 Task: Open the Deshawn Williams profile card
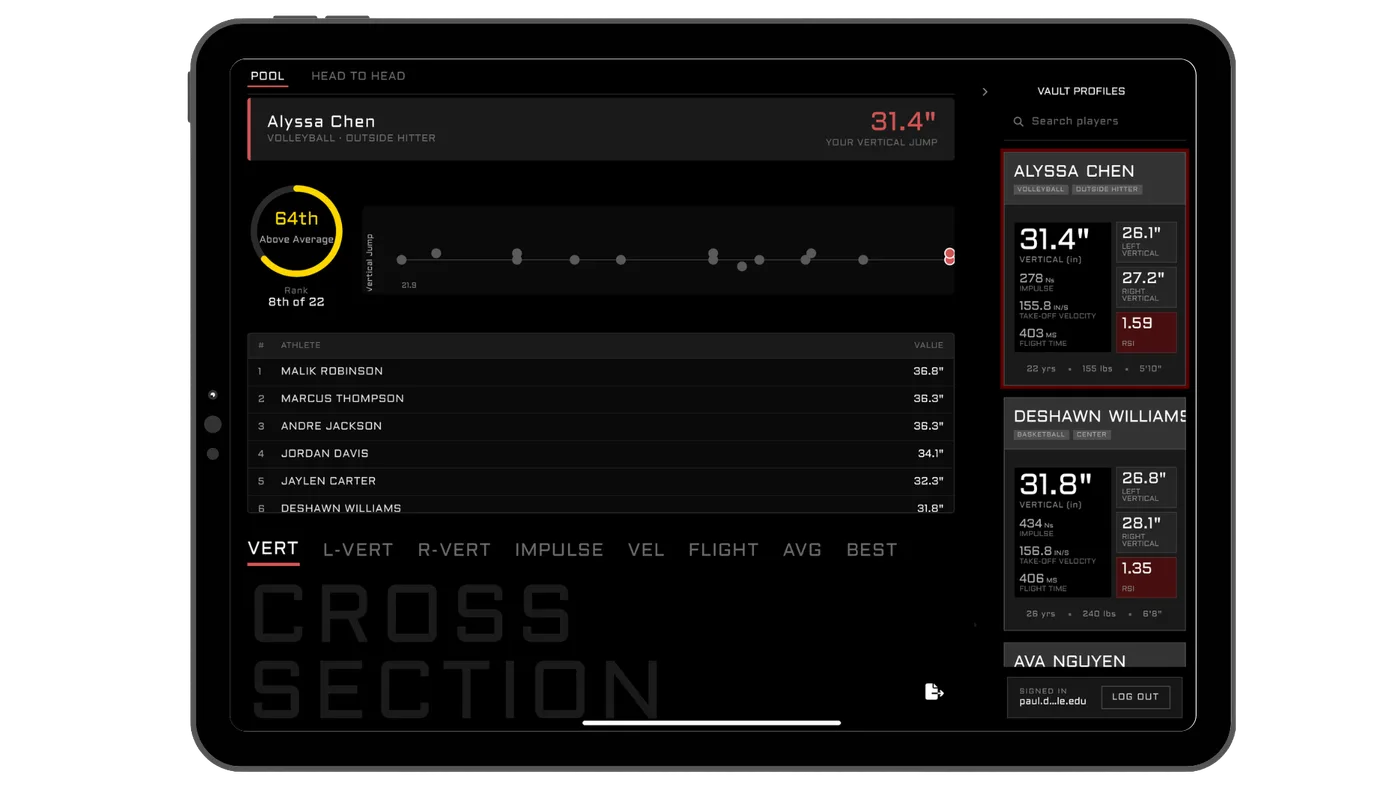tap(1095, 514)
